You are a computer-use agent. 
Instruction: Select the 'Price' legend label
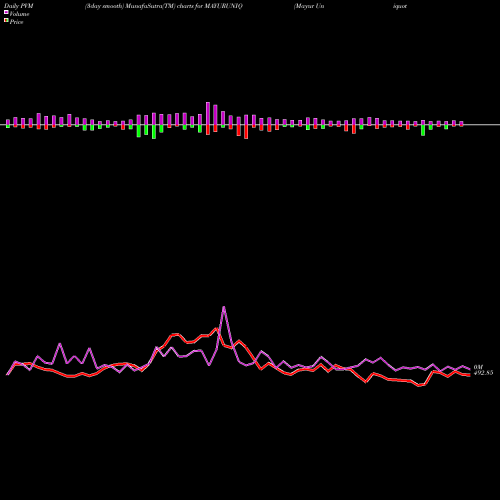(16, 22)
